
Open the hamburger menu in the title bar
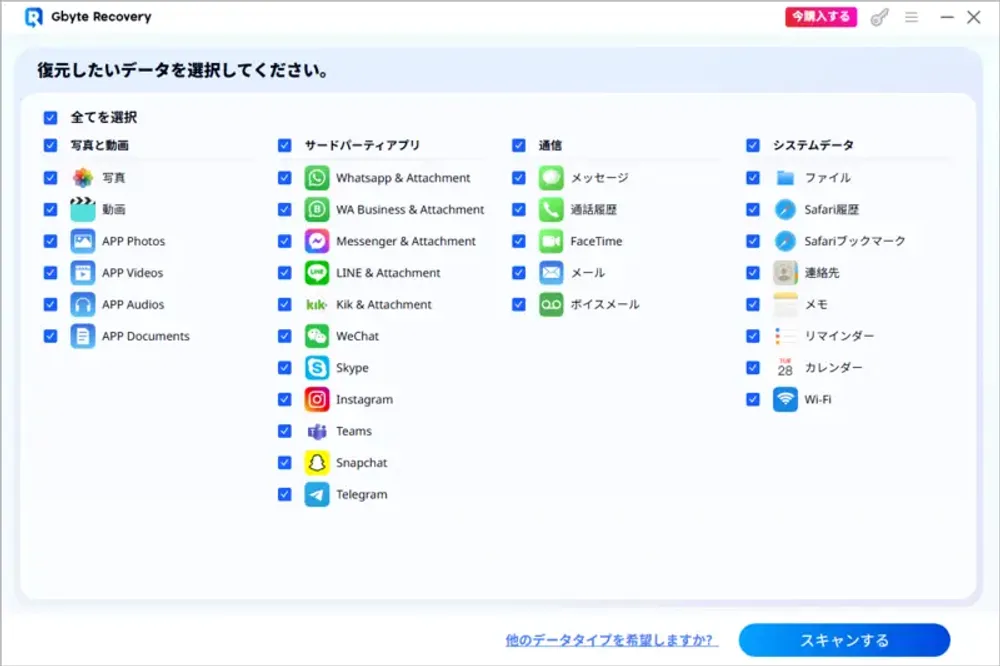coord(912,17)
